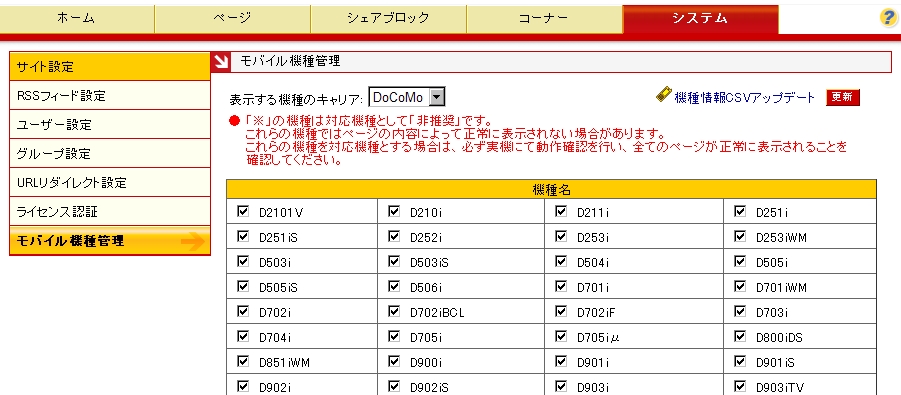This screenshot has height=395, width=901.
Task: Toggle the D701i checkbox
Action: (561, 286)
